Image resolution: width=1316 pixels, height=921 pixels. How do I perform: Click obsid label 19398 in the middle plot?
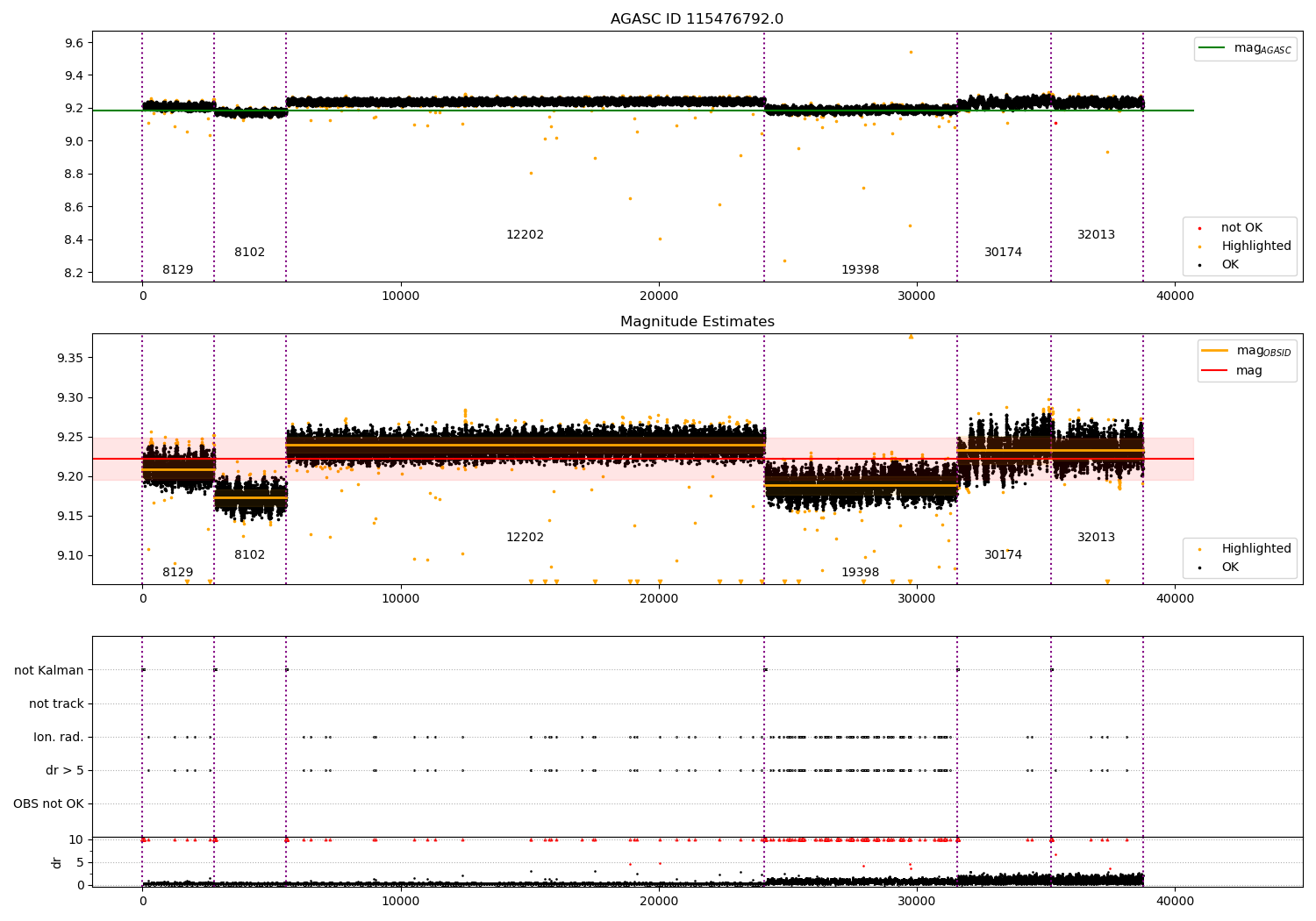click(x=860, y=573)
